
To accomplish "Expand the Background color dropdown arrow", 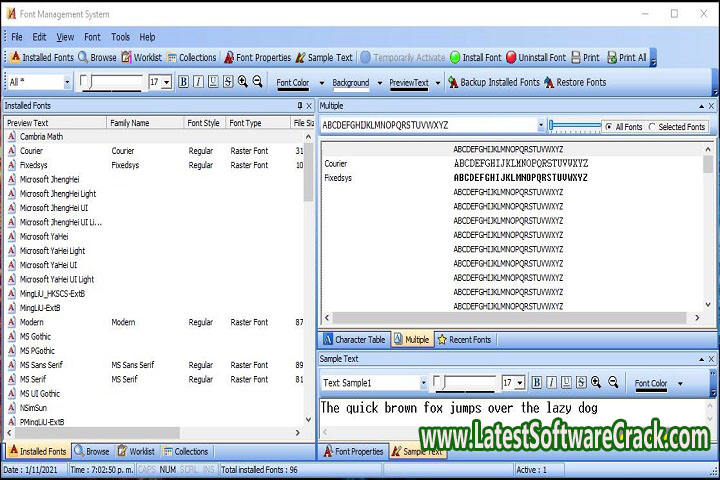I will click(380, 83).
